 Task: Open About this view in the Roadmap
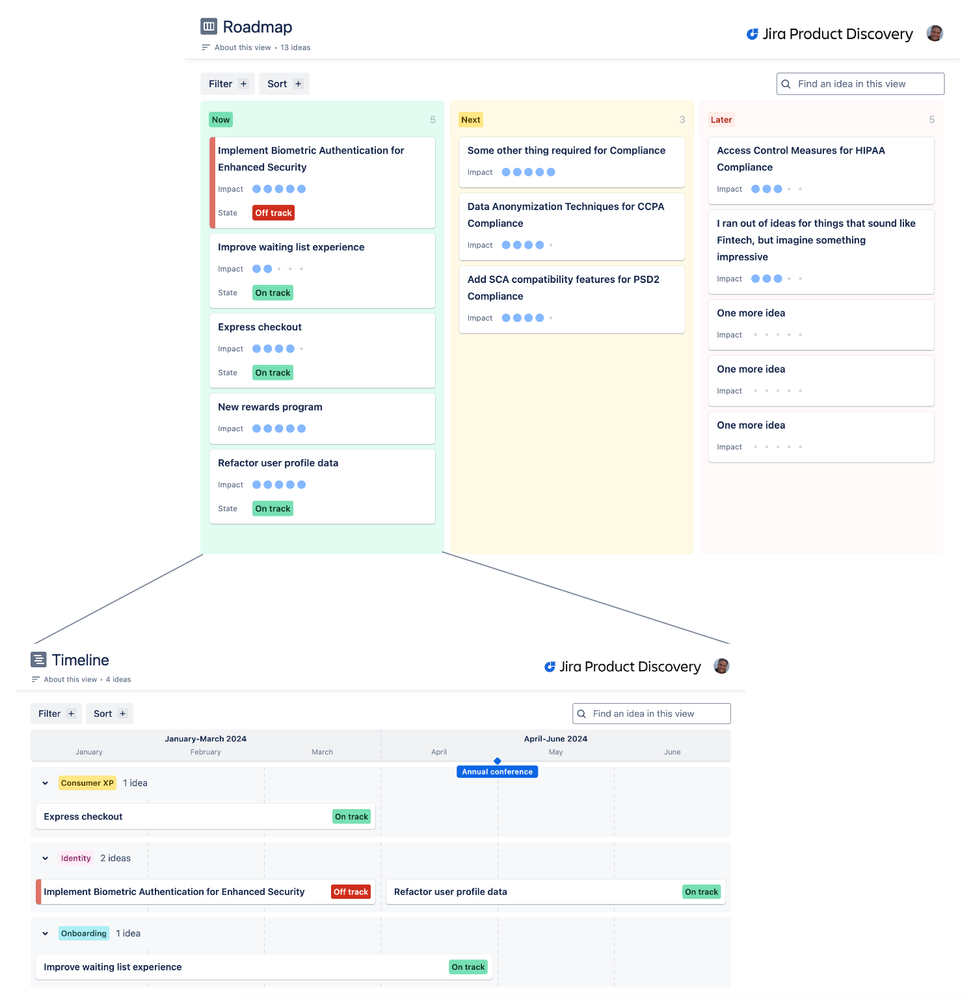tap(238, 46)
